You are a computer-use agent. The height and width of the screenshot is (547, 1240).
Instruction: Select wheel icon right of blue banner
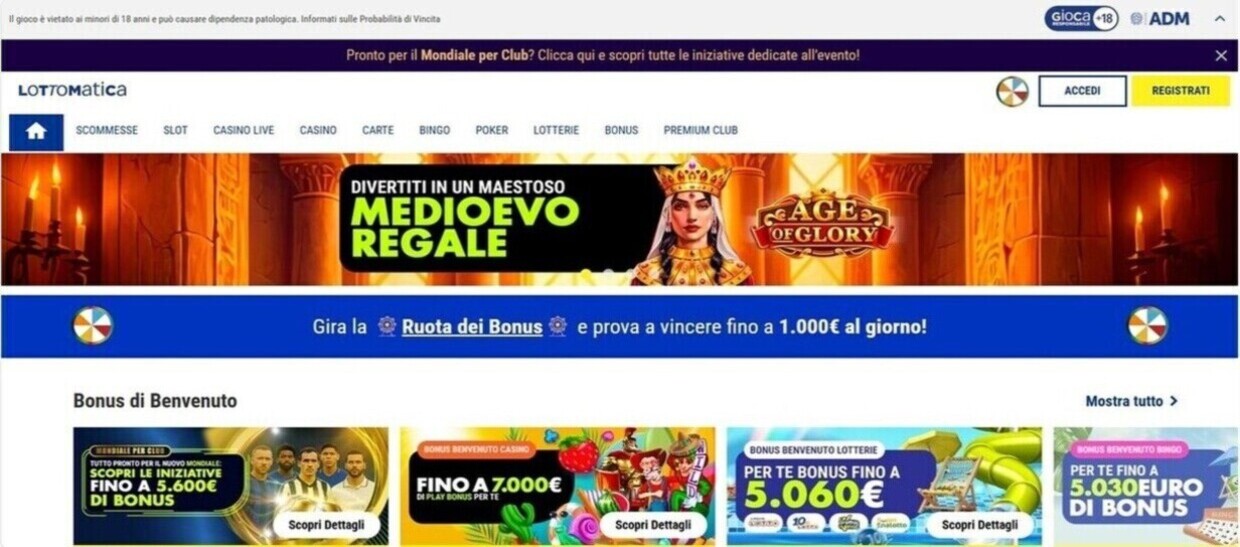(x=1148, y=326)
